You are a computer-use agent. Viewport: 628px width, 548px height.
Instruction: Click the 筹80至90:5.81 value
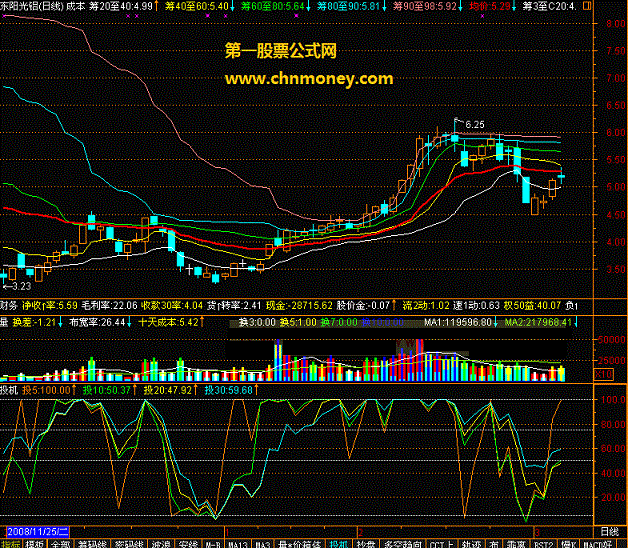pos(348,6)
